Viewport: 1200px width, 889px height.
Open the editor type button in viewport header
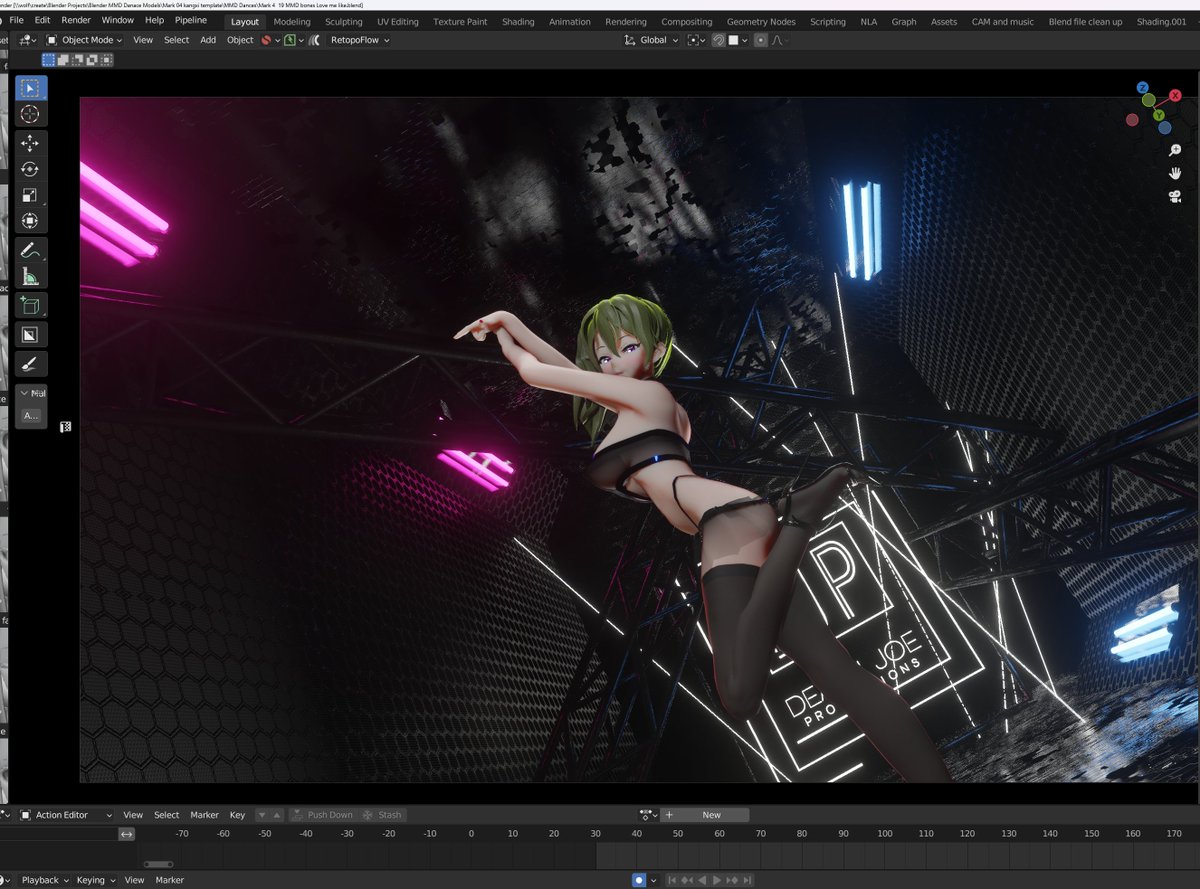tap(26, 40)
